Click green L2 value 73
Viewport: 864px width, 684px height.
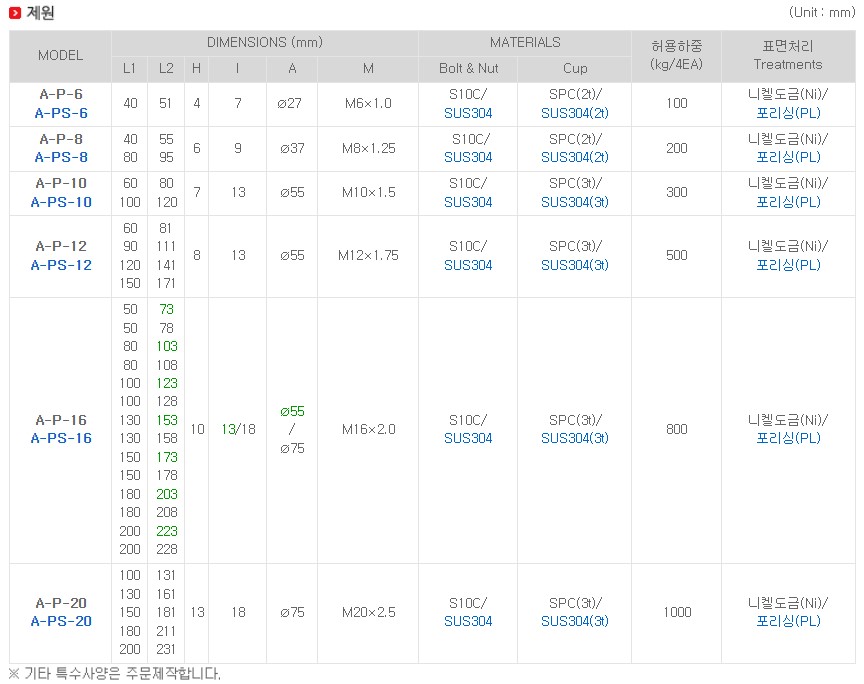166,309
